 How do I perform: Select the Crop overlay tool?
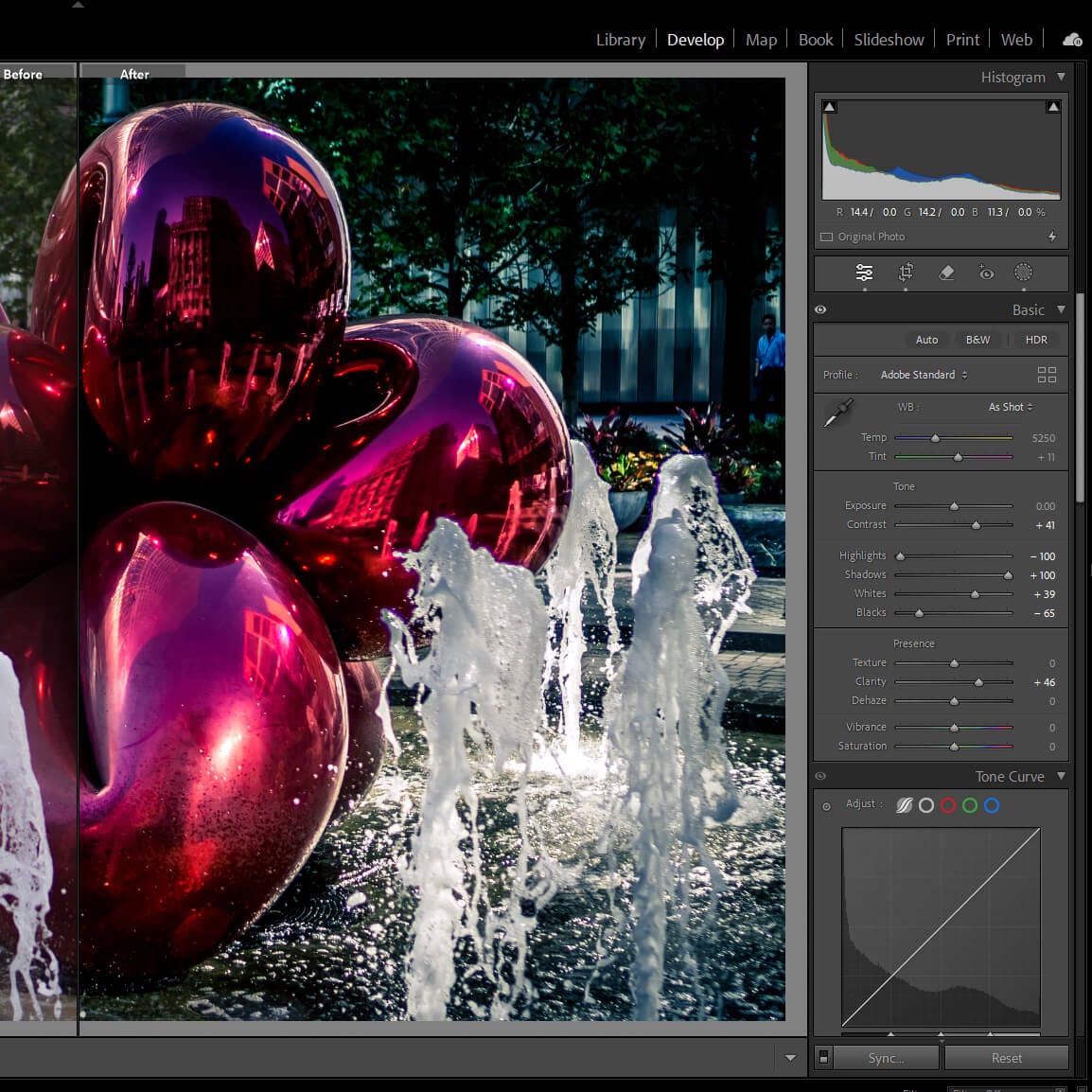pos(906,273)
